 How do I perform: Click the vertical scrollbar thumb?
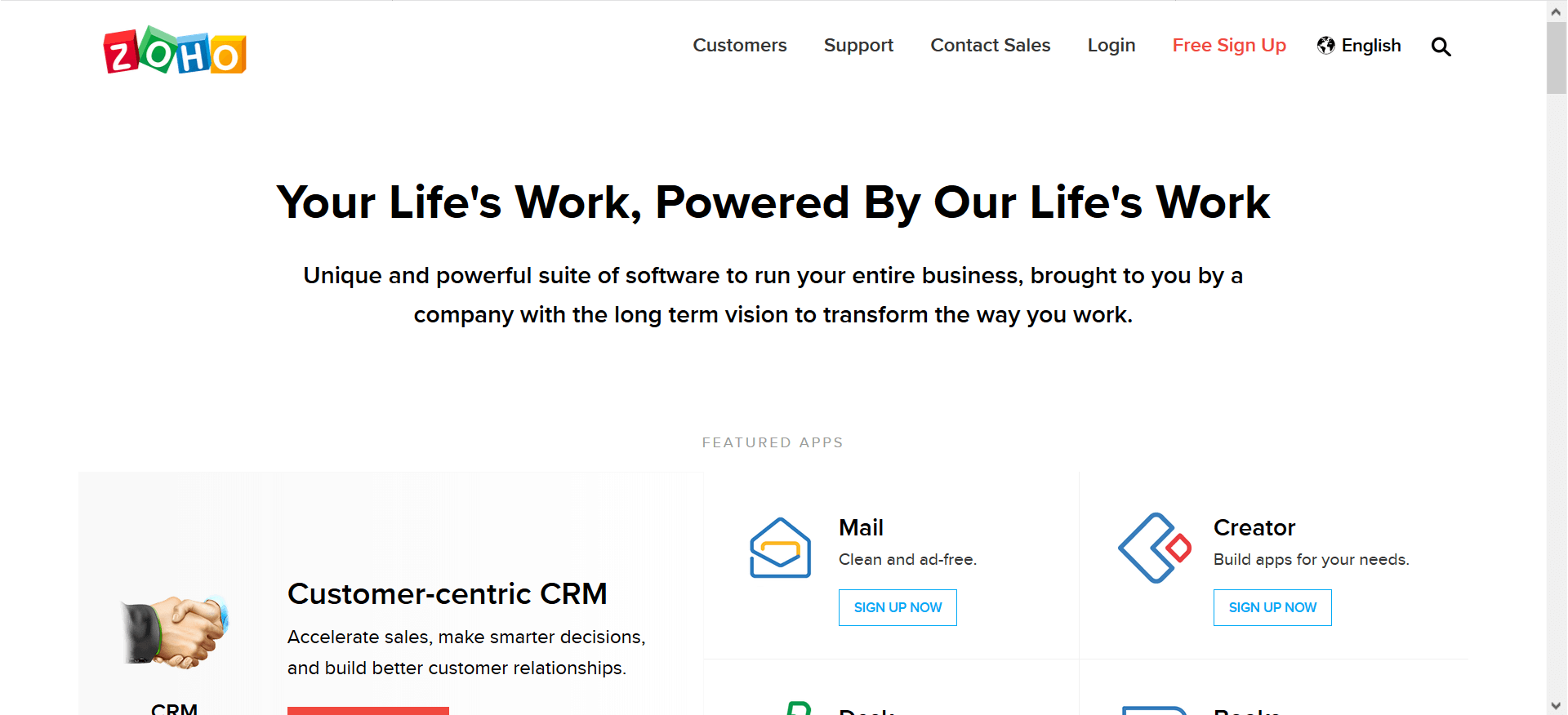(1556, 57)
